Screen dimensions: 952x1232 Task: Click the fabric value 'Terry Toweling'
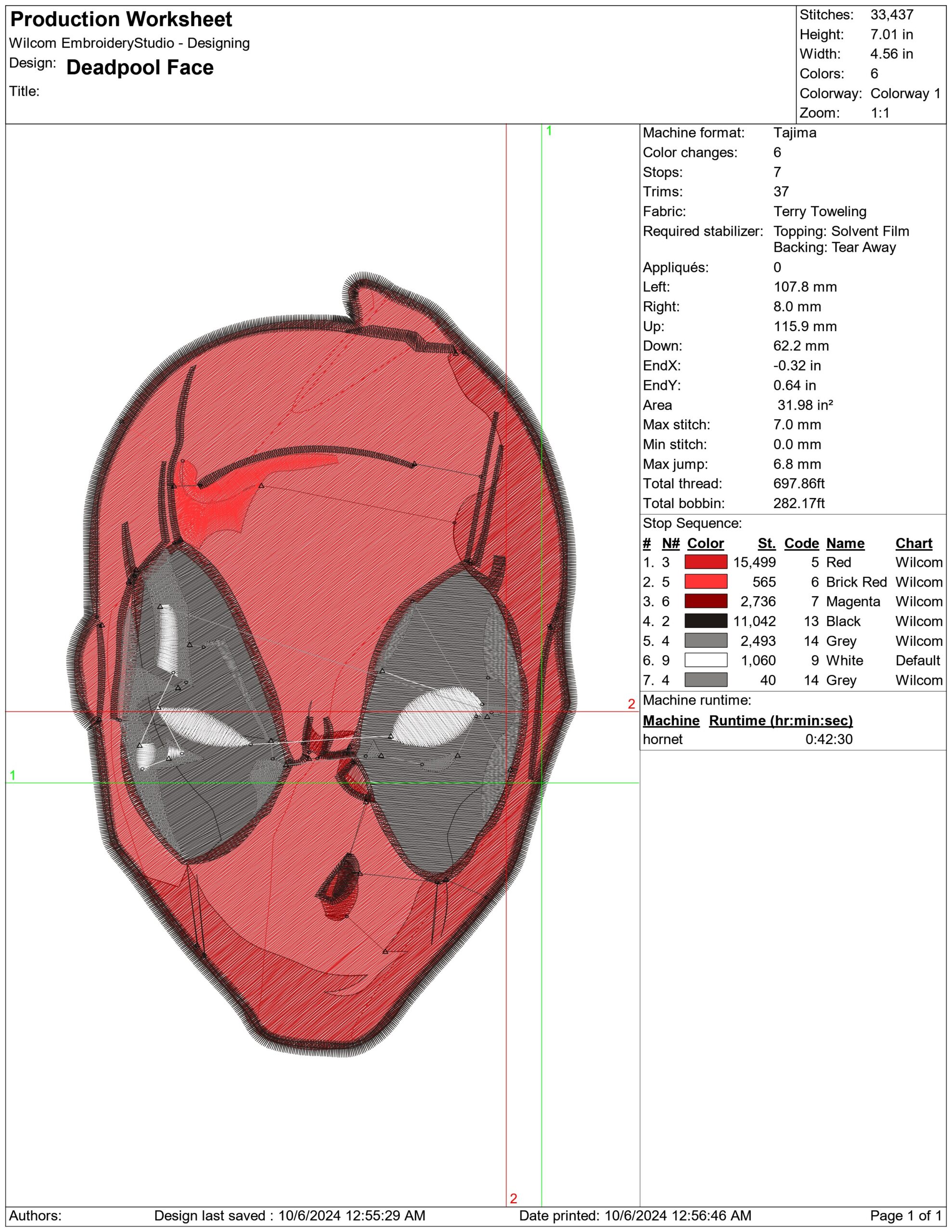click(819, 212)
